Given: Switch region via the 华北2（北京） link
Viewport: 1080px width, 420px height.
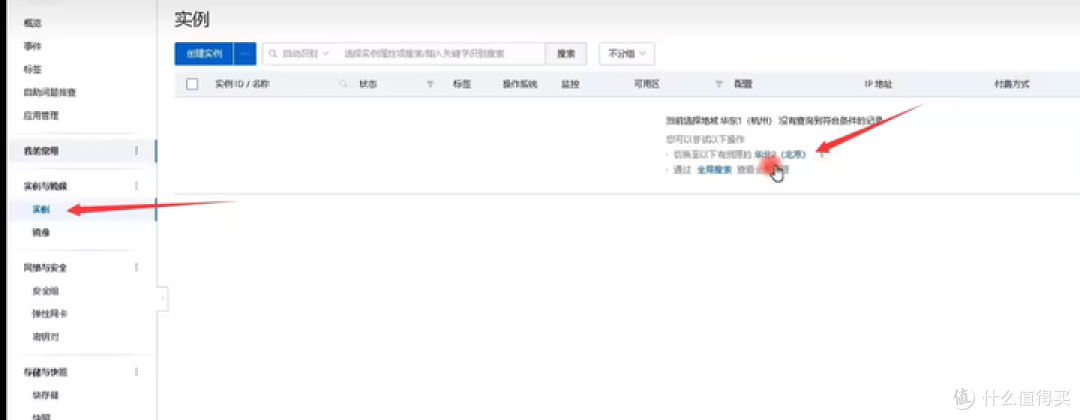Looking at the screenshot, I should coord(780,154).
